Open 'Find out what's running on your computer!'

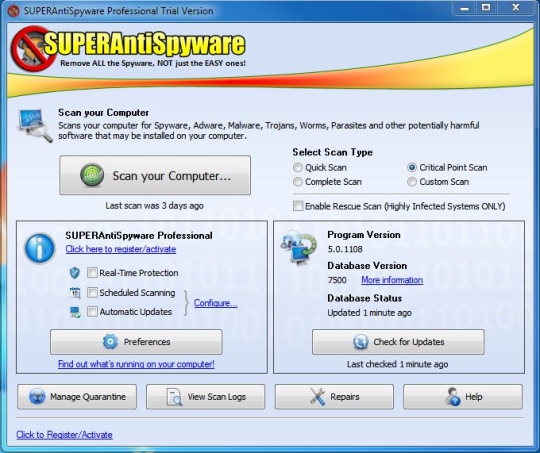[136, 364]
